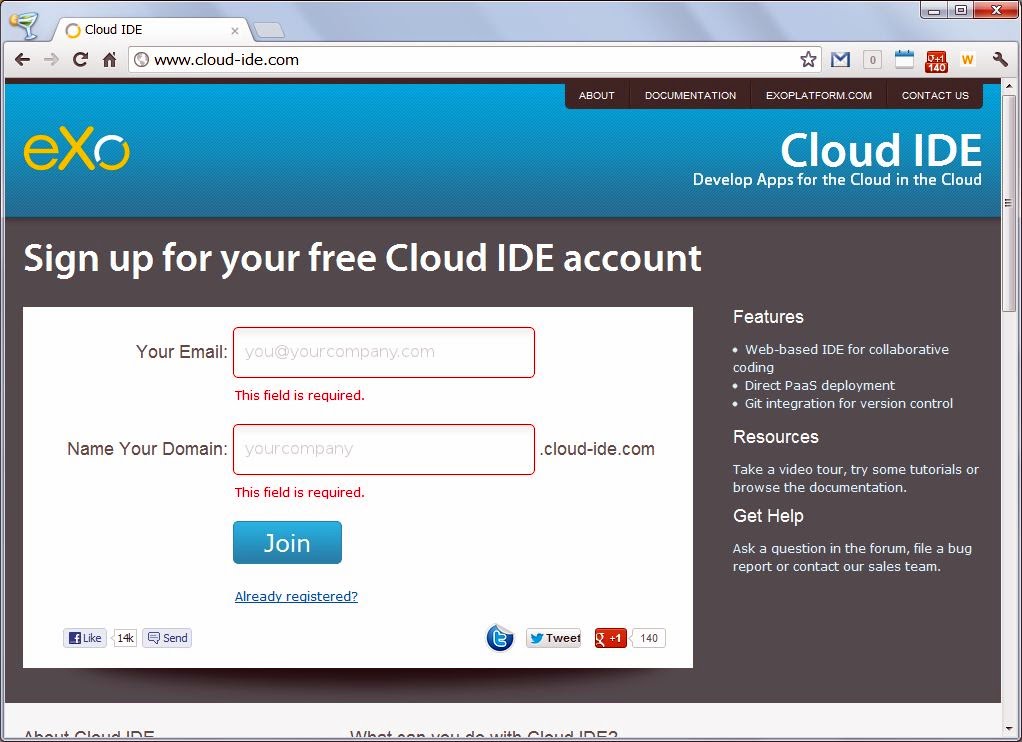Open the Chrome wrench menu
1022x742 pixels.
pyautogui.click(x=1000, y=60)
